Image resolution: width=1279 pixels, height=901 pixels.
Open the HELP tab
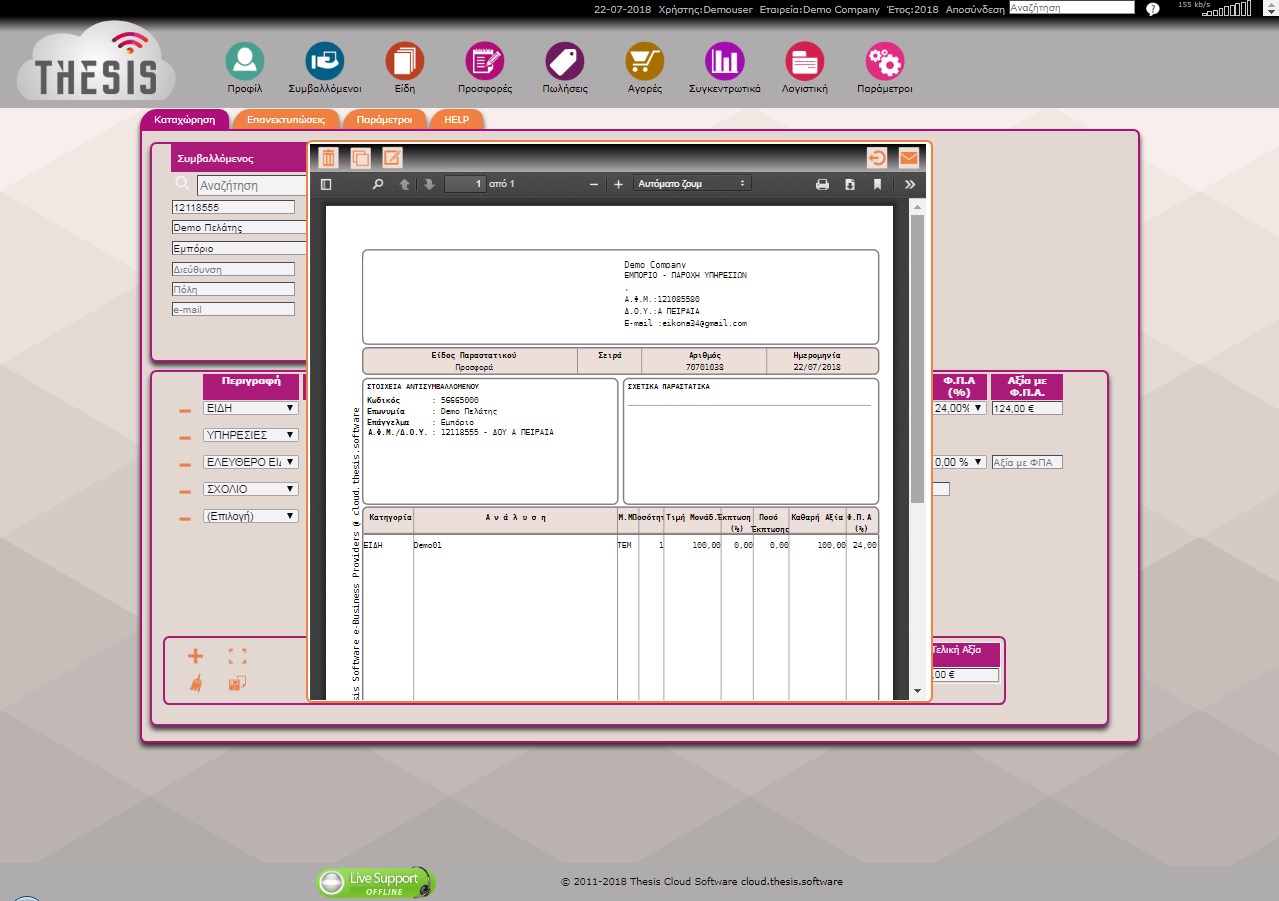click(456, 119)
